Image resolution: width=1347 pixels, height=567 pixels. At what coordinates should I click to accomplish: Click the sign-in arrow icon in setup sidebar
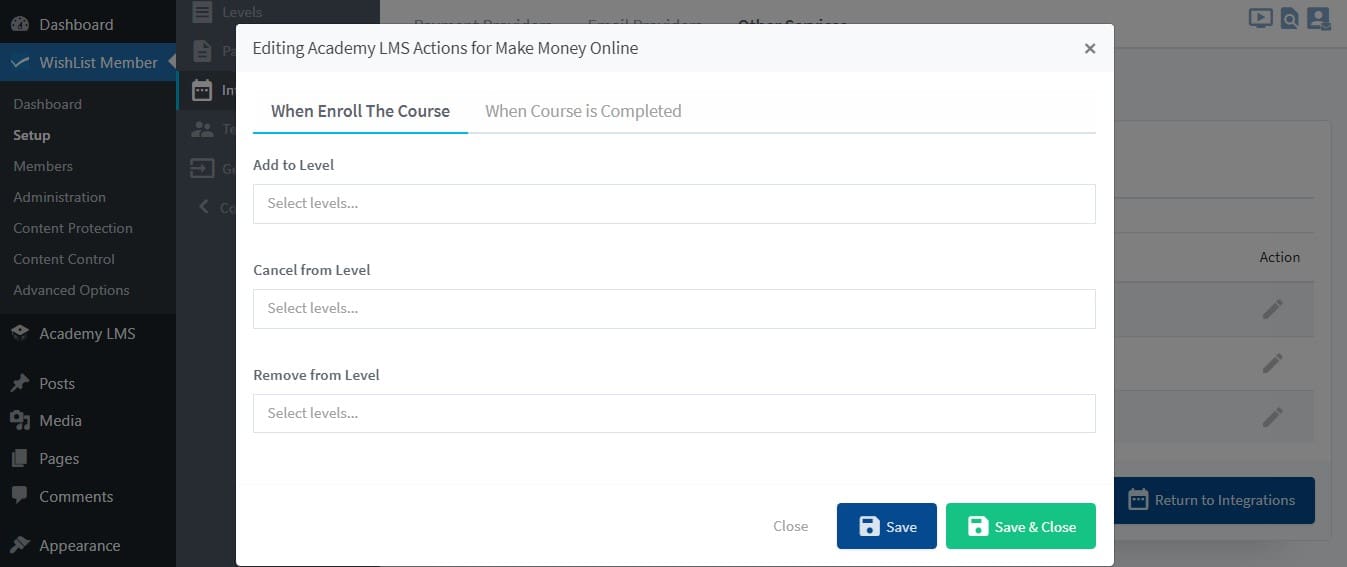203,168
